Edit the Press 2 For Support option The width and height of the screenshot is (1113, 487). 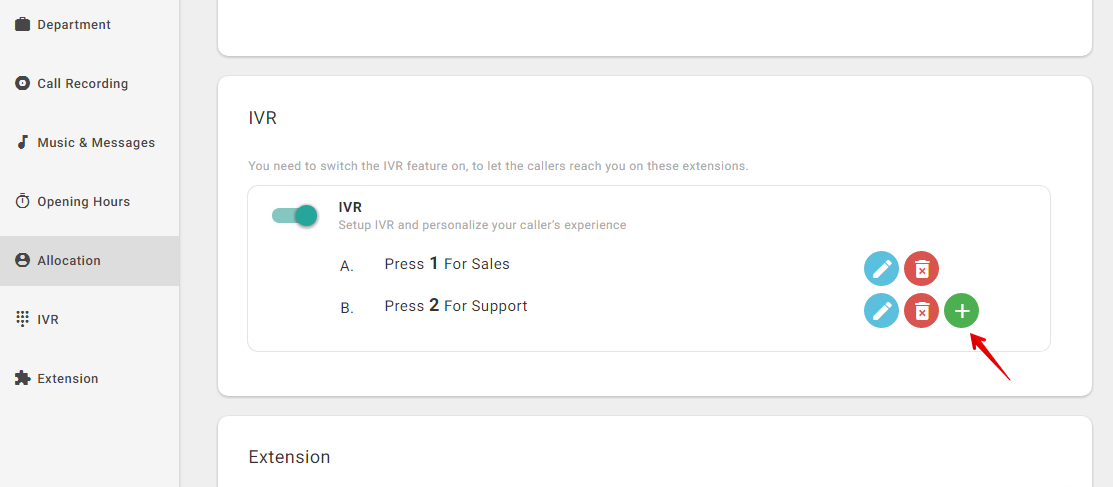pos(882,310)
